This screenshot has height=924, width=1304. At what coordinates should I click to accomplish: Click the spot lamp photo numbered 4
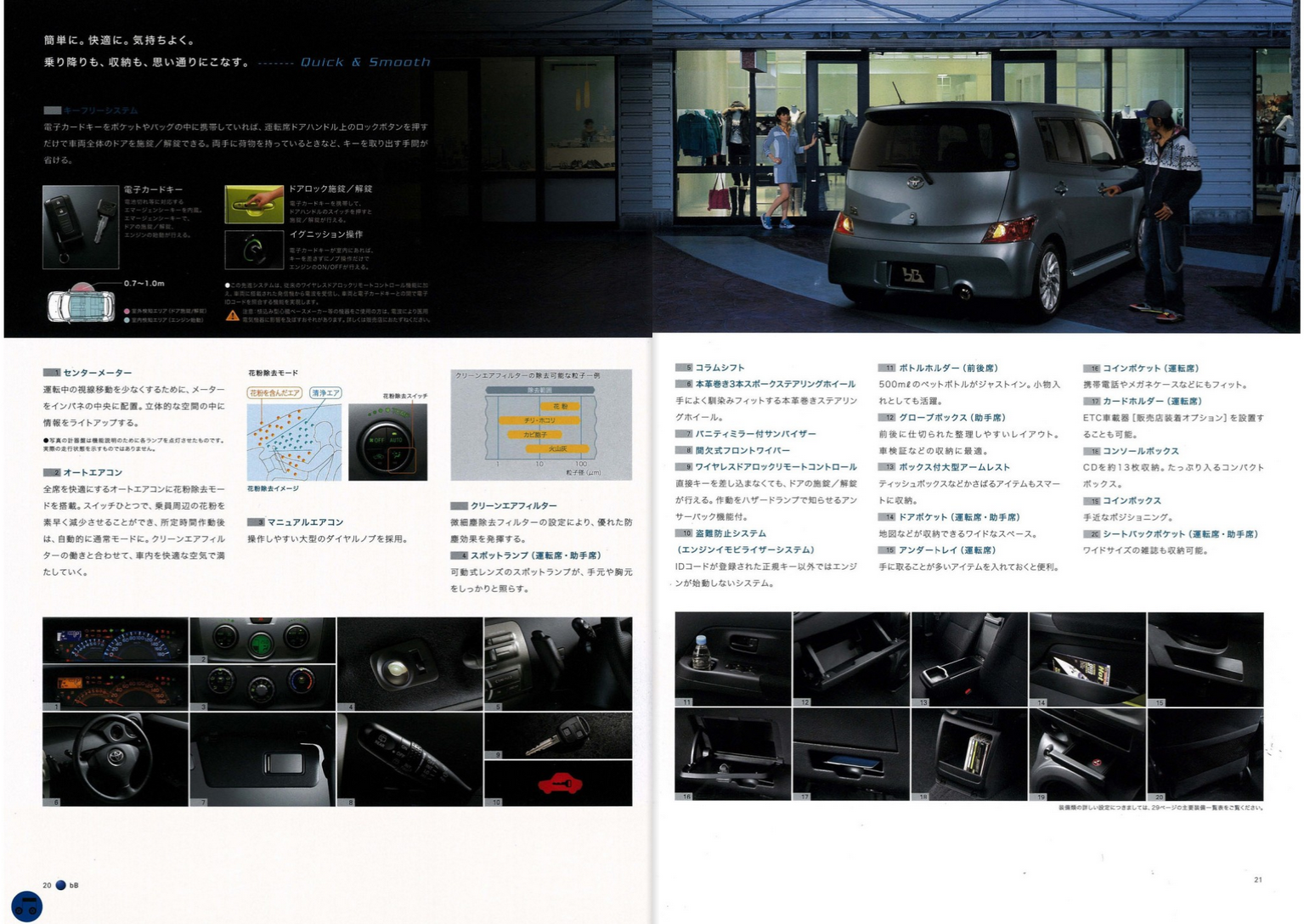coord(409,663)
